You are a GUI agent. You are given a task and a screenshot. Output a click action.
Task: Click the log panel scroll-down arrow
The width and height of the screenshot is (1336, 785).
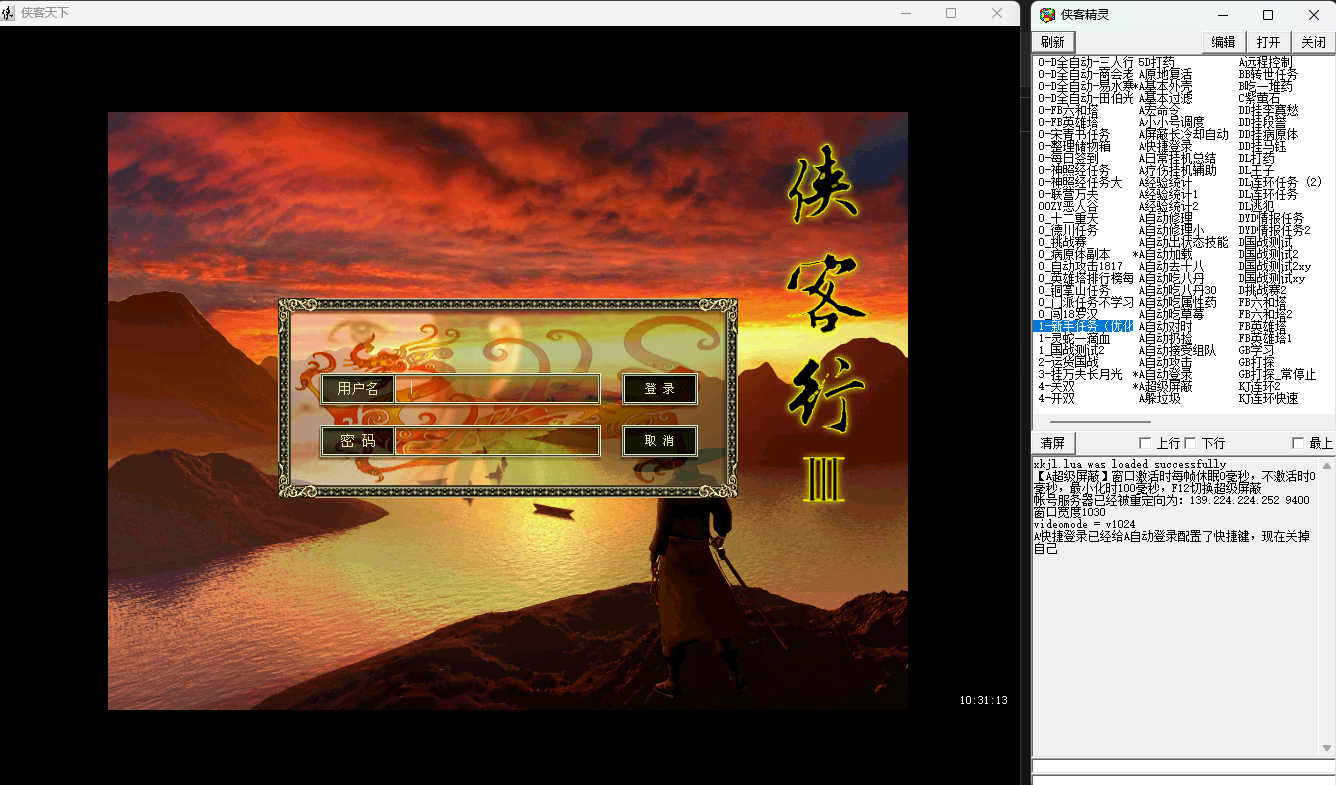pos(1328,748)
